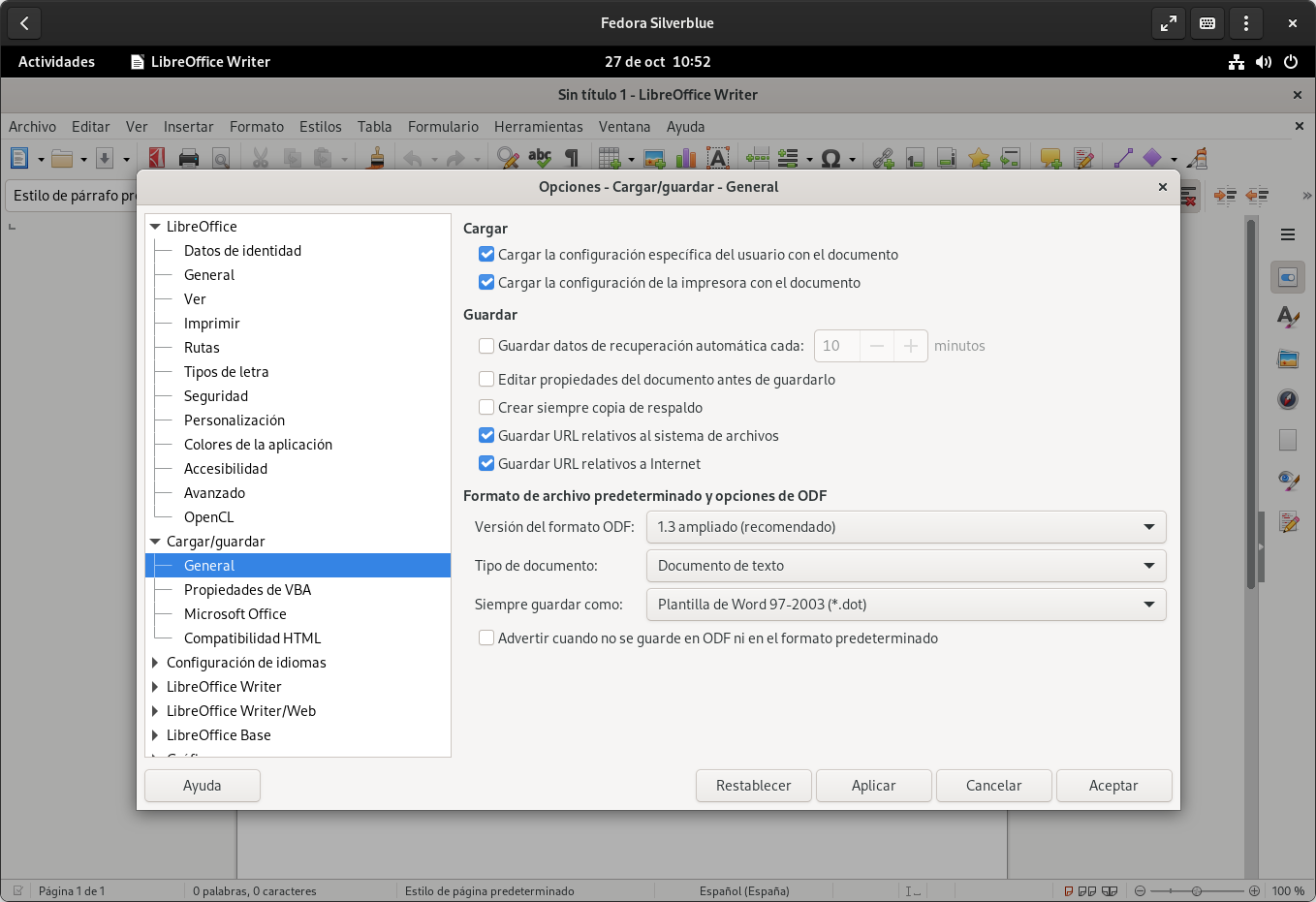This screenshot has width=1316, height=902.
Task: Open the Formato menu
Action: click(x=257, y=127)
